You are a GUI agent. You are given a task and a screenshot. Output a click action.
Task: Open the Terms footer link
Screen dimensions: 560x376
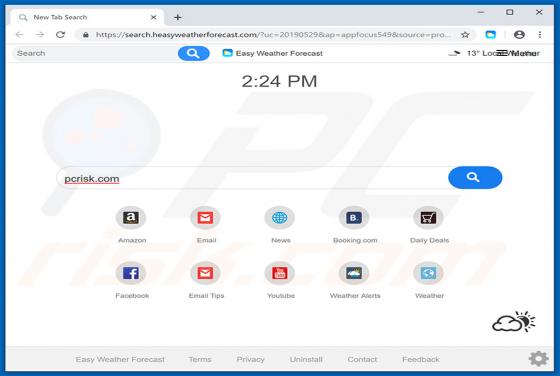200,360
